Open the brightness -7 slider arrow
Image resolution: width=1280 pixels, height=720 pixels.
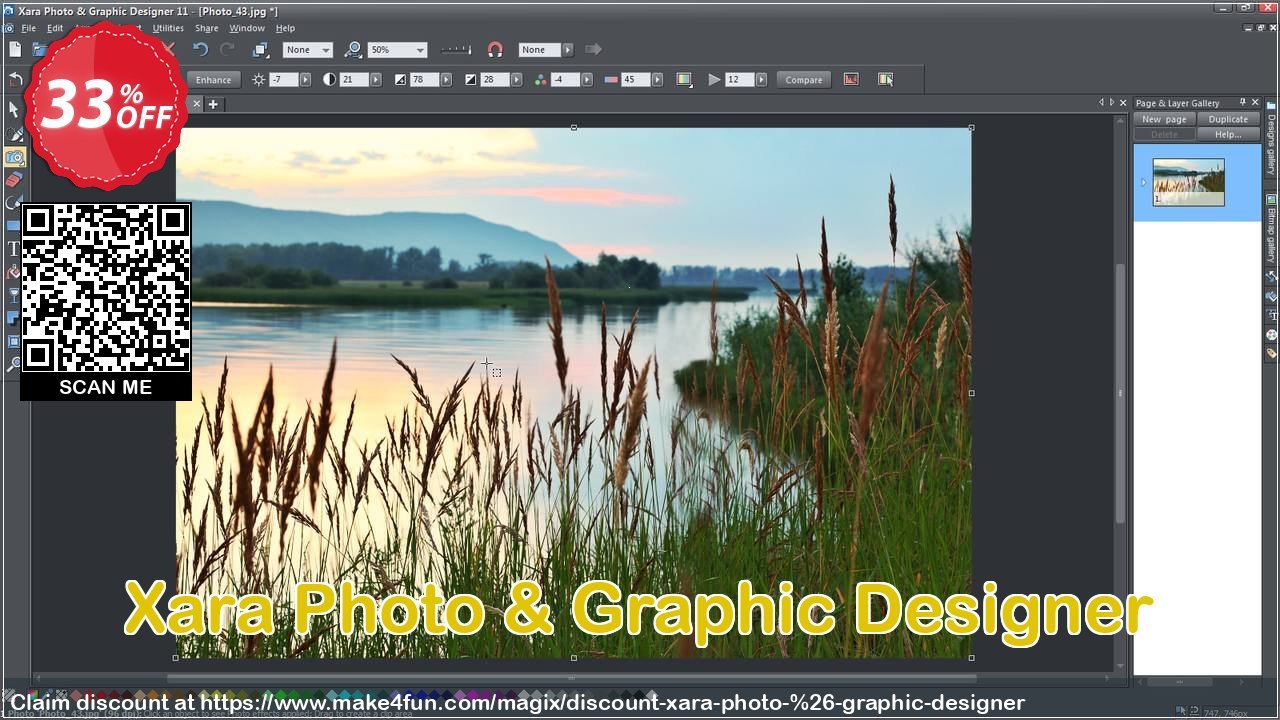point(305,79)
